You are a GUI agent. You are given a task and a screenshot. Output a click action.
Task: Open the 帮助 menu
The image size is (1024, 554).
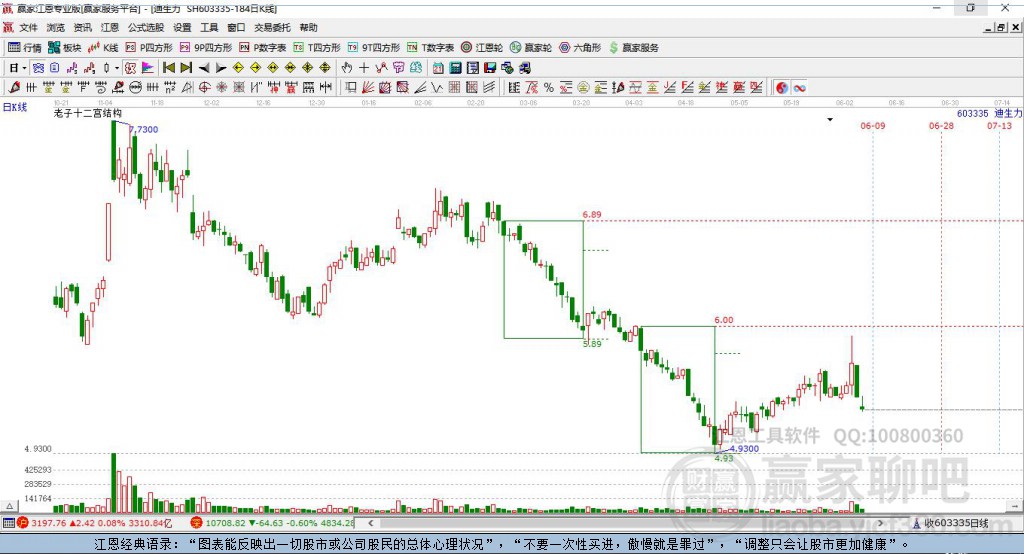coord(308,27)
